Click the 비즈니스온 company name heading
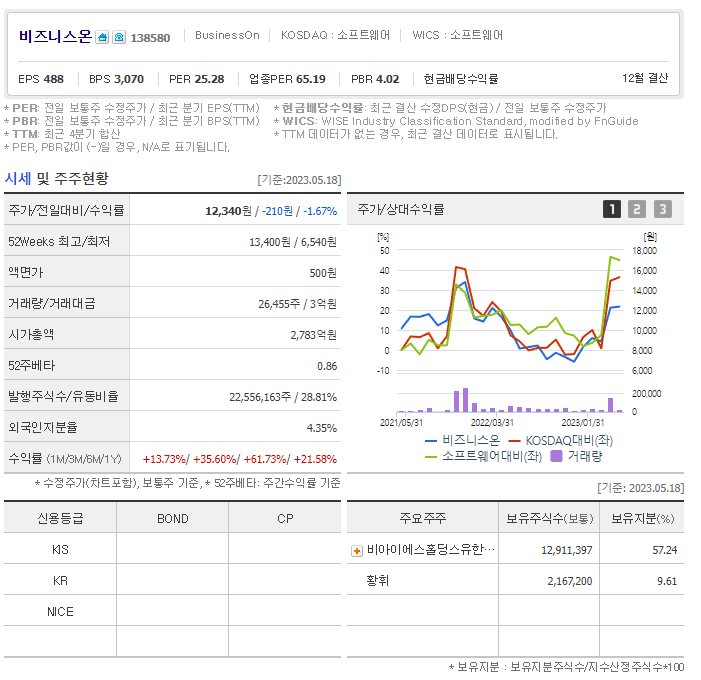 click(55, 36)
